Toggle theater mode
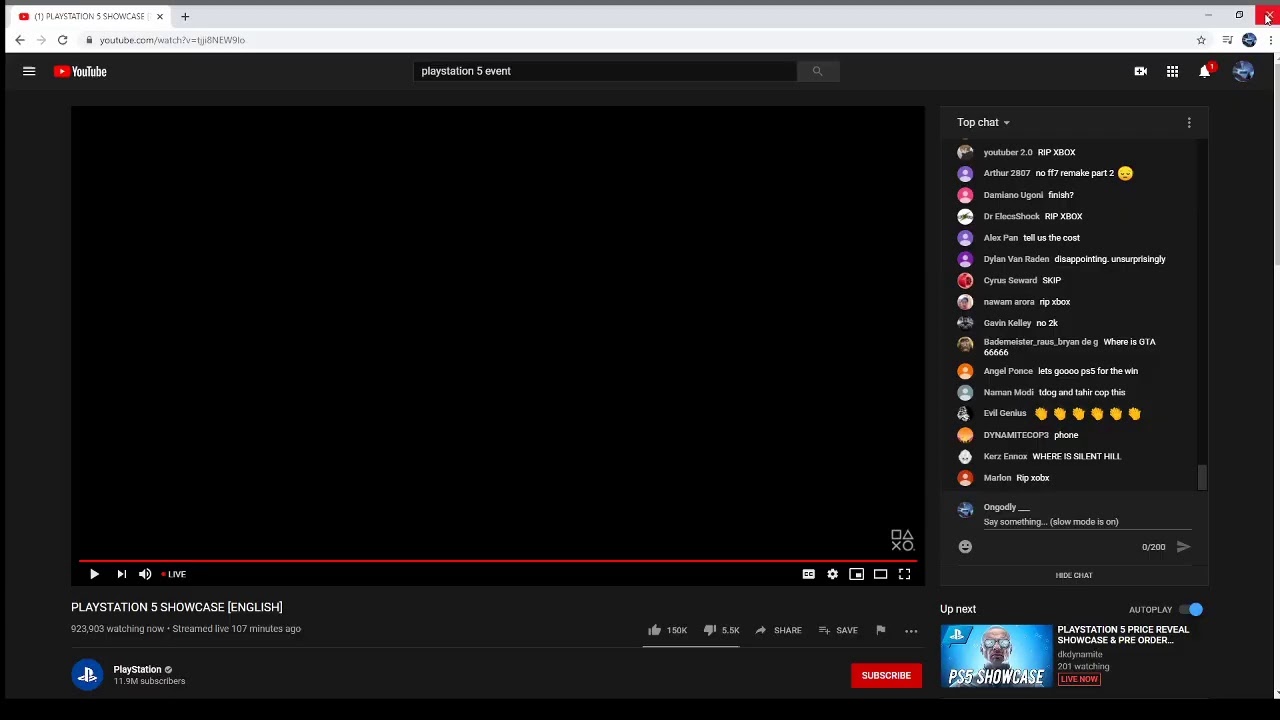 click(880, 574)
